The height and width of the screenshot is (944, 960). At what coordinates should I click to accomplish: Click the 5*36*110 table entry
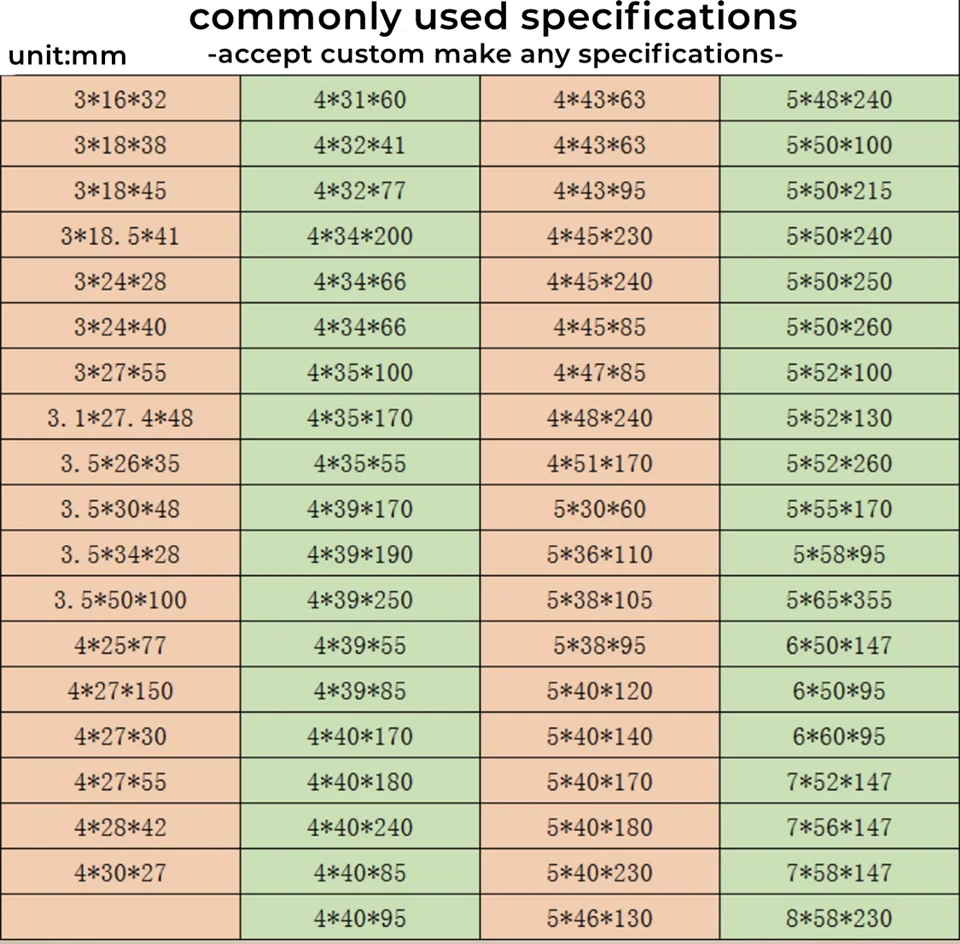(x=600, y=555)
